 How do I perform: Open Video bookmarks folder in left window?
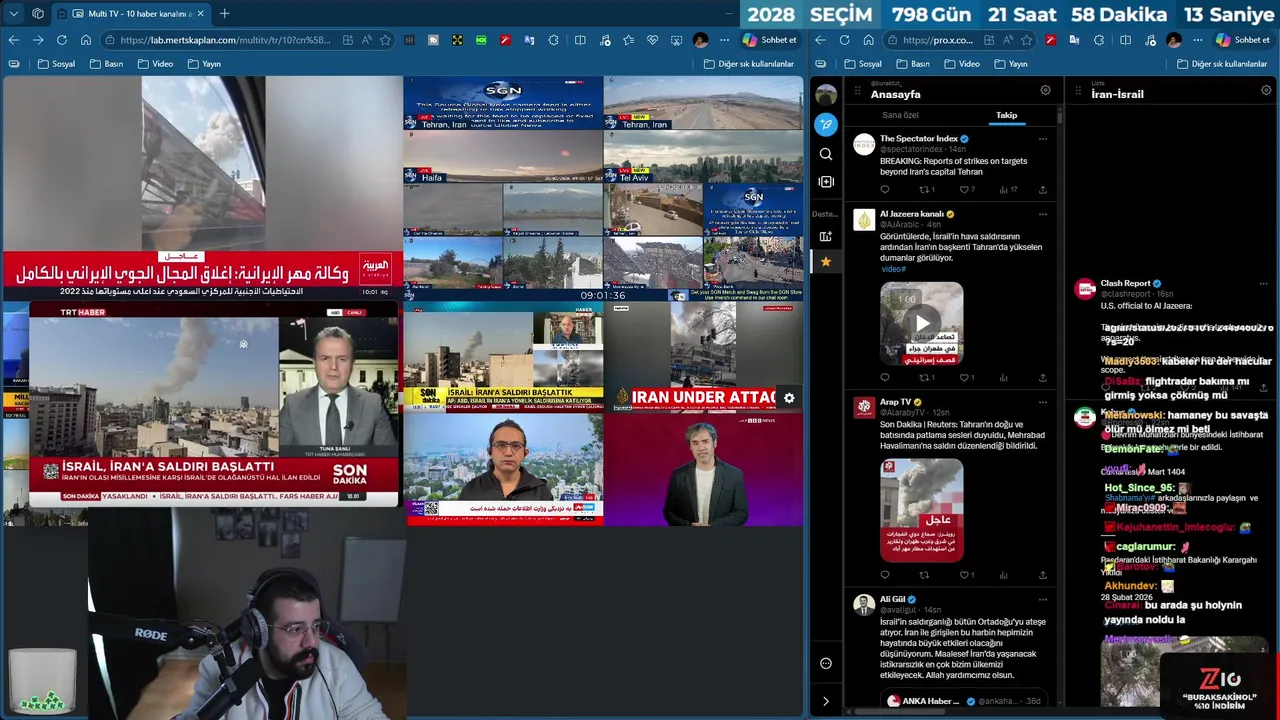coord(155,64)
